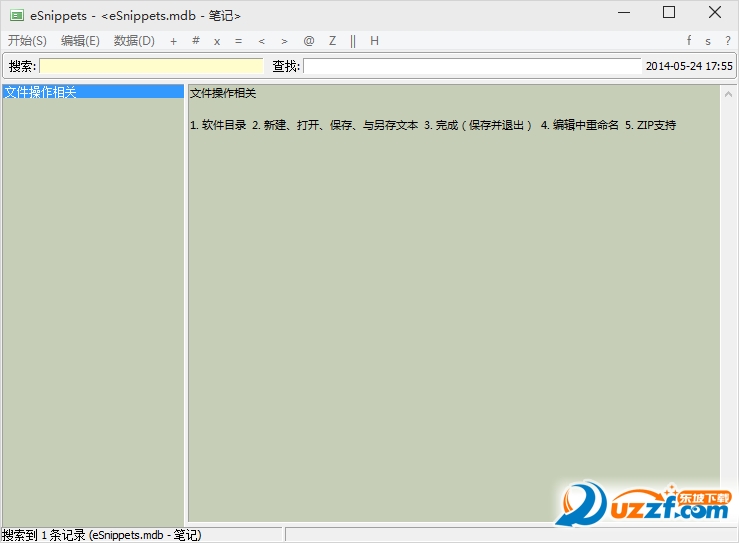Screen dimensions: 739x543
Task: Click the + toolbar symbol
Action: (x=173, y=41)
